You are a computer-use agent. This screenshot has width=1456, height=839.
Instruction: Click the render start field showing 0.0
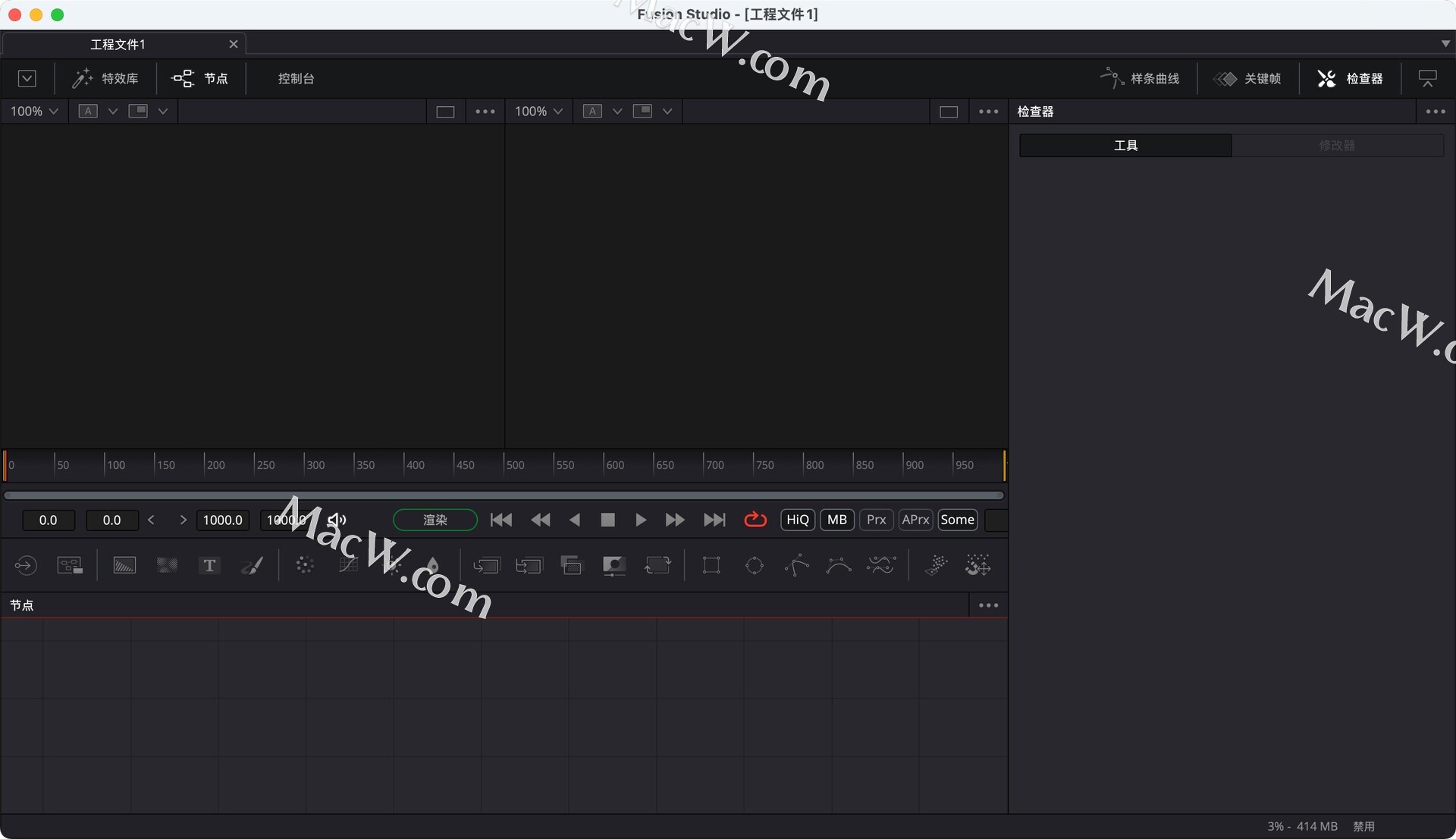[x=112, y=520]
